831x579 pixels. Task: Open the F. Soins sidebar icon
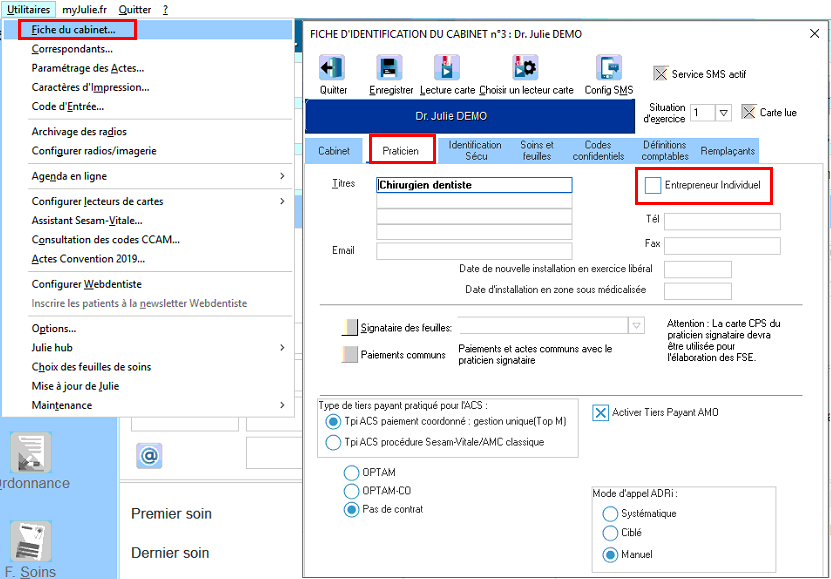pyautogui.click(x=31, y=541)
